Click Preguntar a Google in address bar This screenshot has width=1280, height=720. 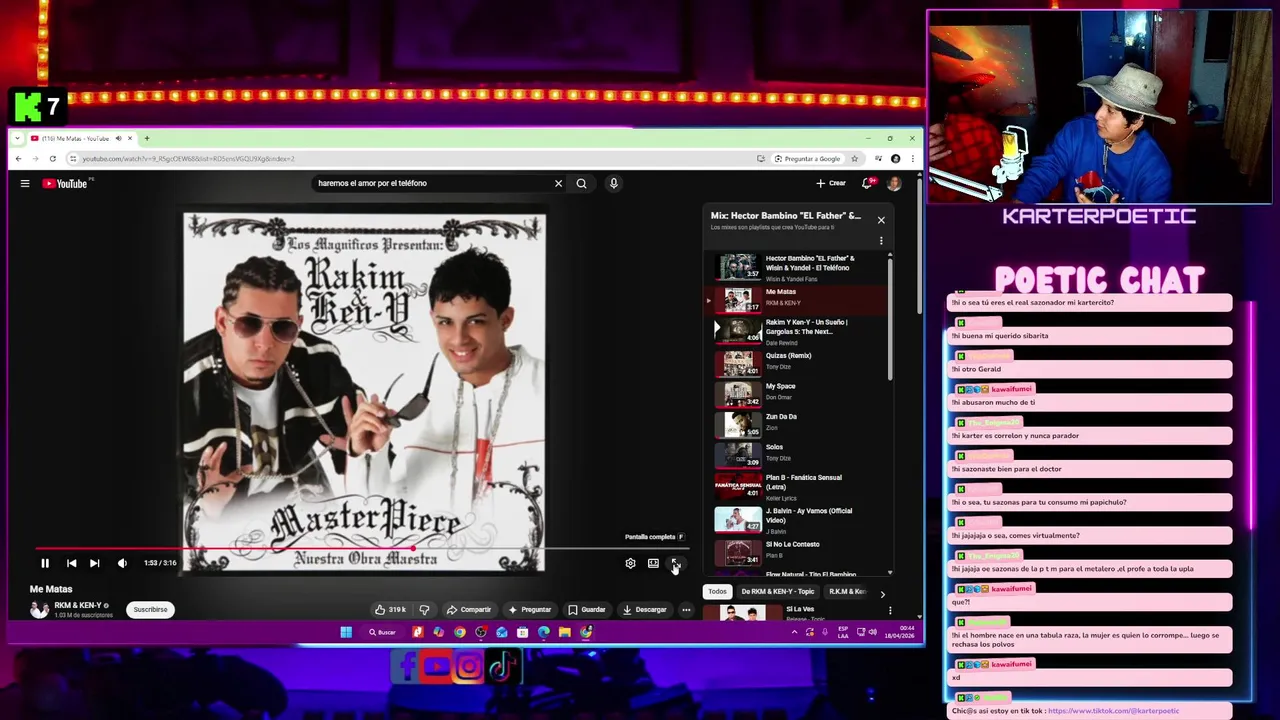click(x=807, y=159)
